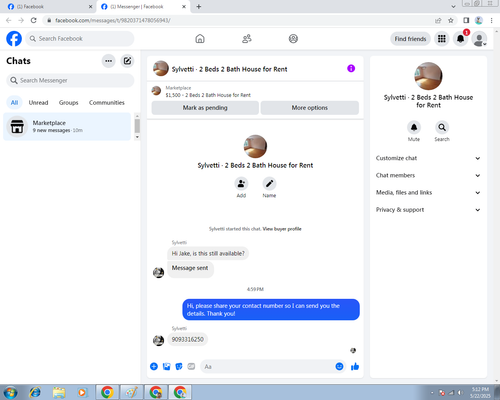Viewport: 500px width, 400px height.
Task: Open Chrome side panel icon
Action: coord(466,20)
